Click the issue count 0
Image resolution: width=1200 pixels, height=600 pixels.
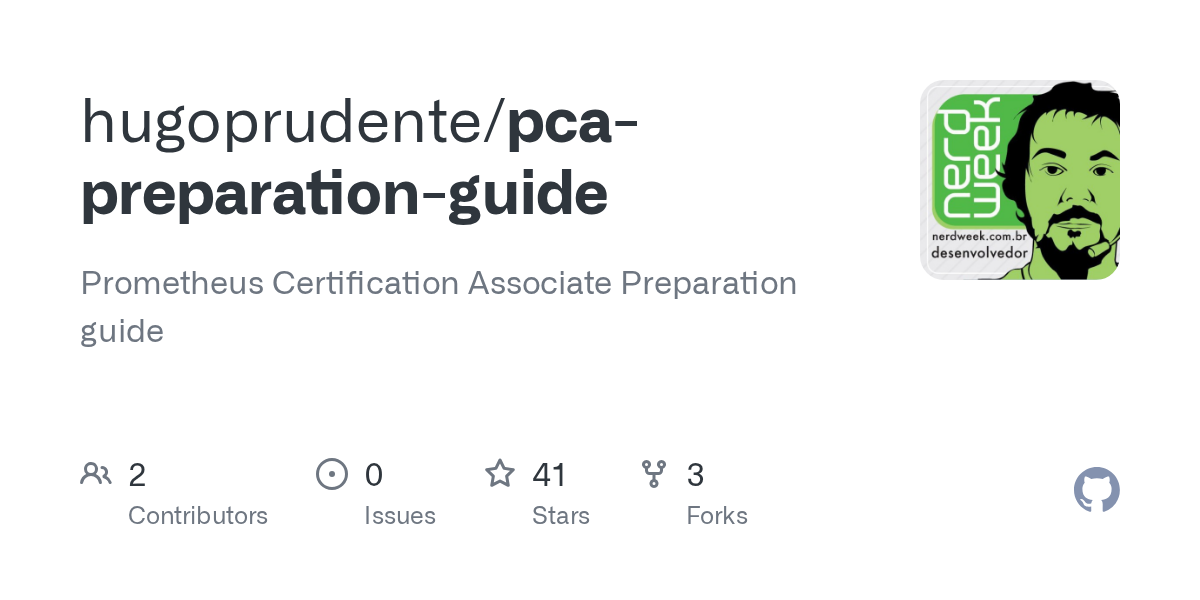373,474
